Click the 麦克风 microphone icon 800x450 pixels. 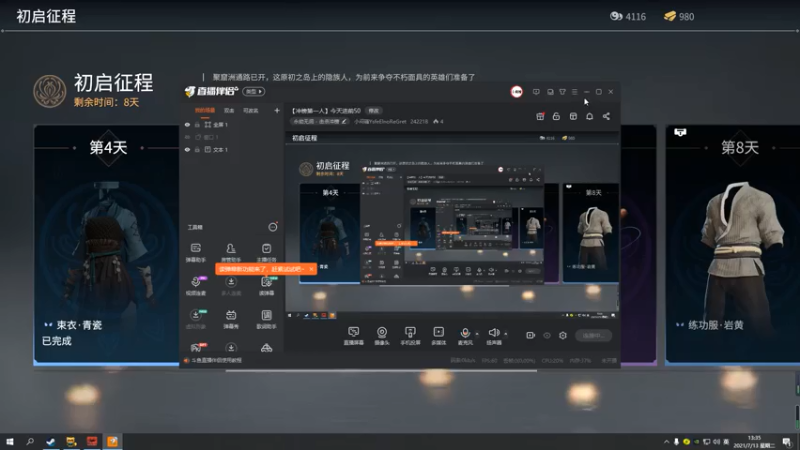pyautogui.click(x=465, y=333)
